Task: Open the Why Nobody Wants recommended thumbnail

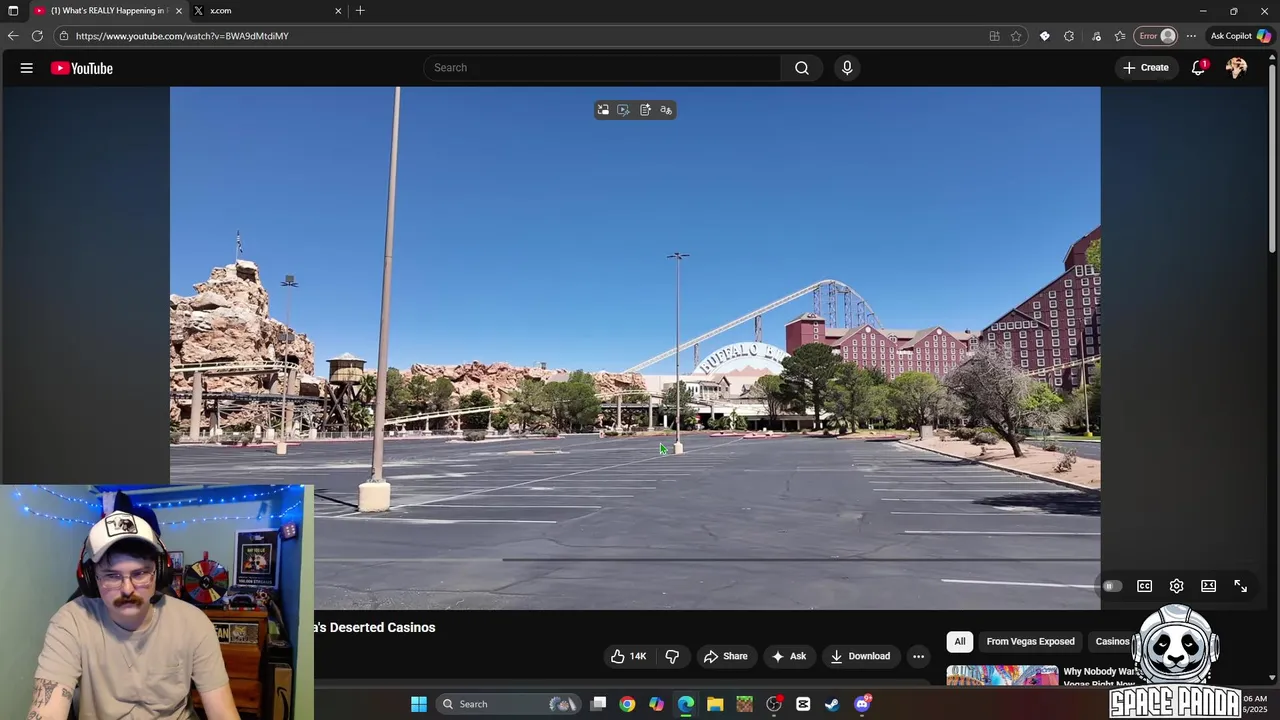Action: pos(1002,676)
